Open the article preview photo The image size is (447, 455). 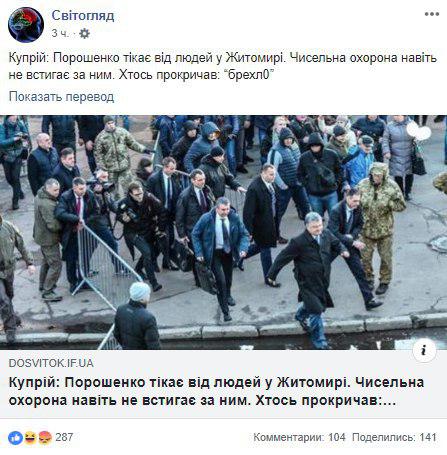click(223, 232)
